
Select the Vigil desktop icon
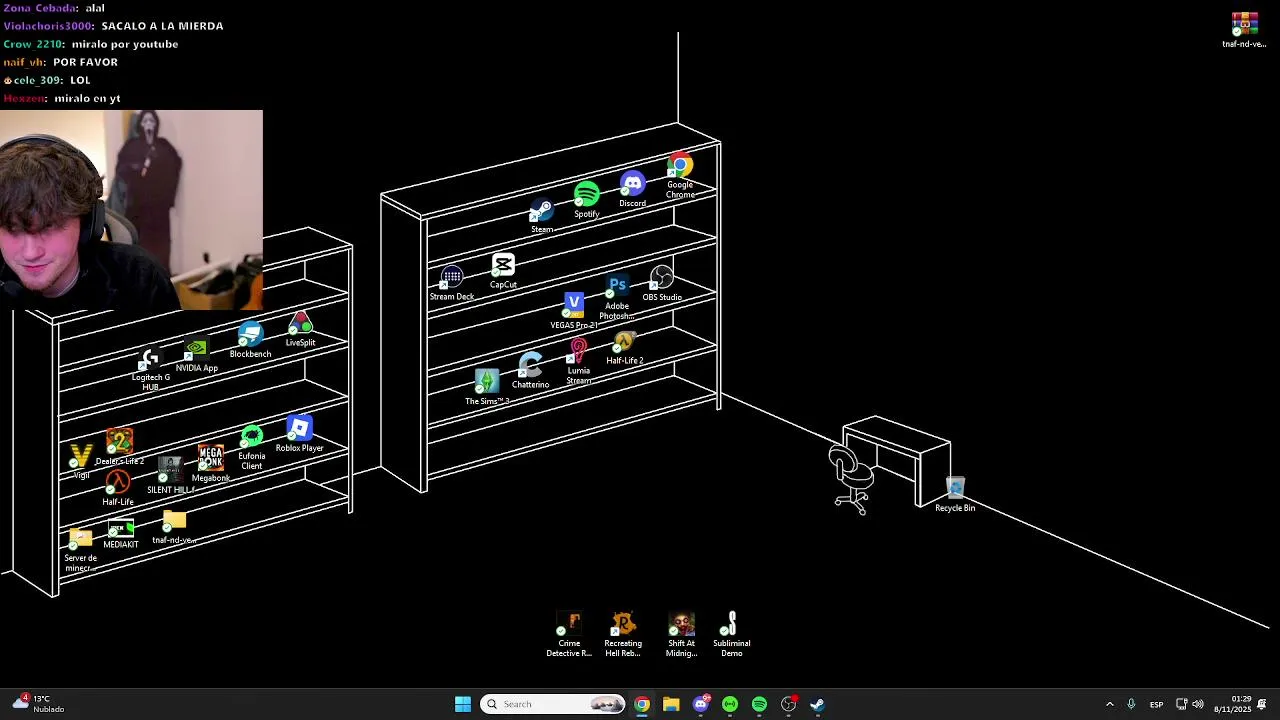pyautogui.click(x=81, y=462)
